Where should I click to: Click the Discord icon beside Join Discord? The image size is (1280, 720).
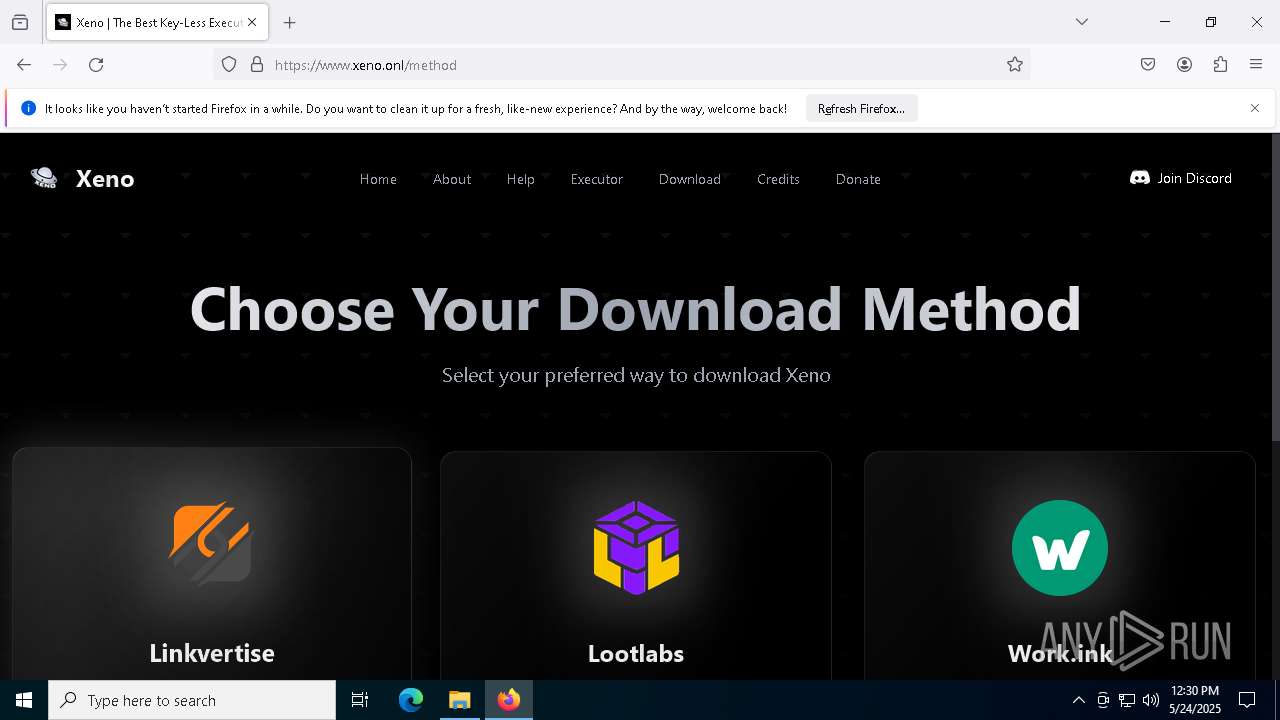click(x=1139, y=178)
